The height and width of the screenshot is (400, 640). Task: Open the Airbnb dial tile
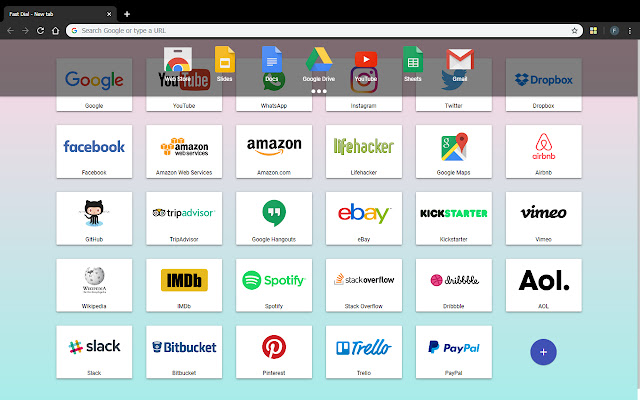[544, 151]
